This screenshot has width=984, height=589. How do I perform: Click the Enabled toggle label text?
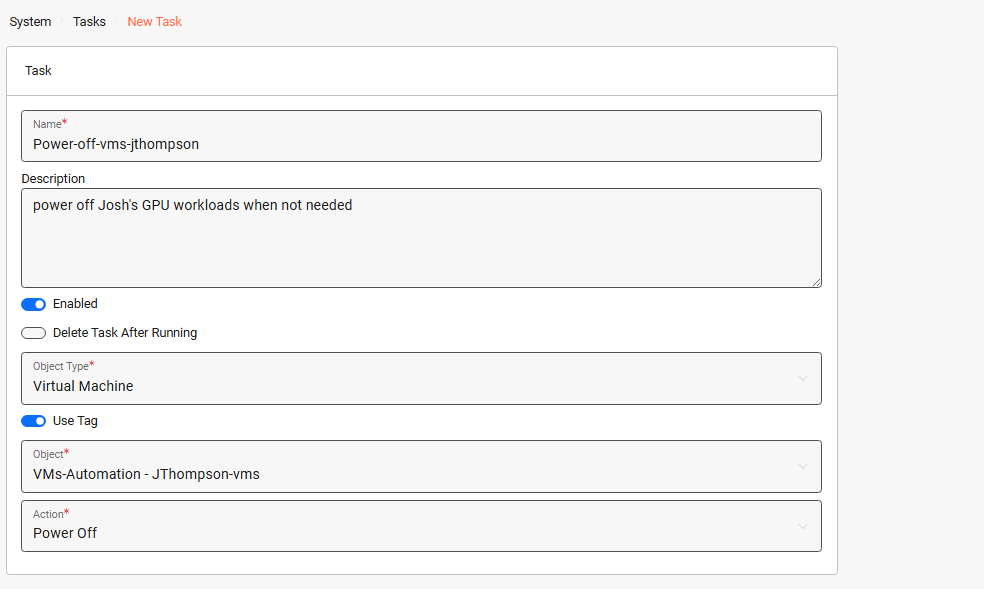74,304
